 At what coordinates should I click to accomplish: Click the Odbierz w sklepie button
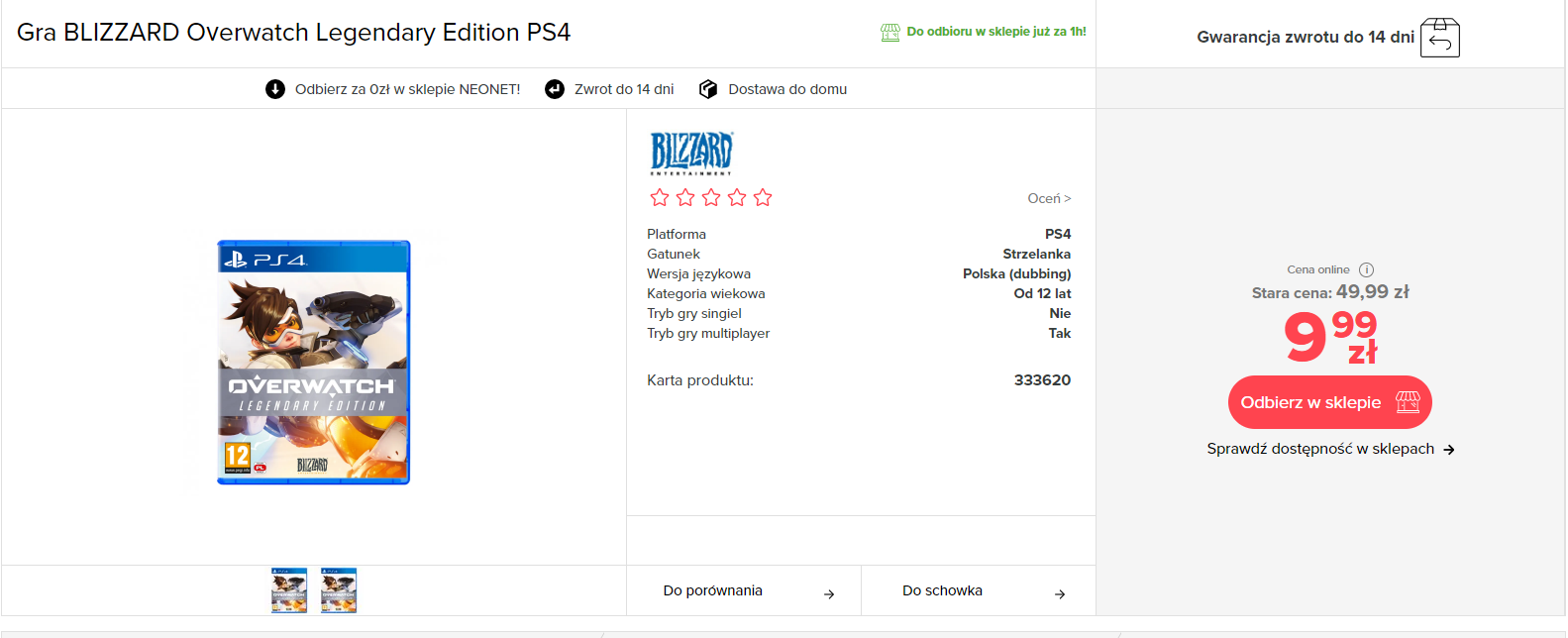pos(1330,402)
